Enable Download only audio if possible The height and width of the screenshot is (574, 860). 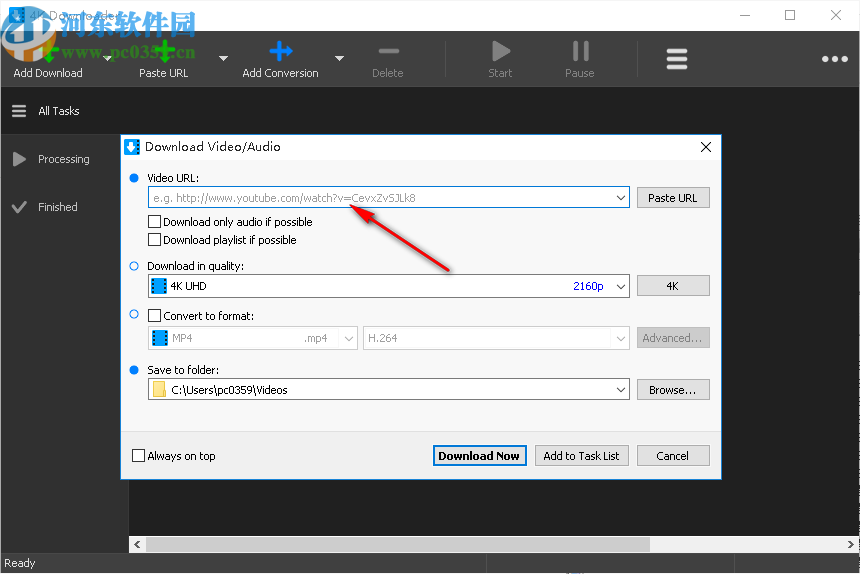tap(155, 222)
